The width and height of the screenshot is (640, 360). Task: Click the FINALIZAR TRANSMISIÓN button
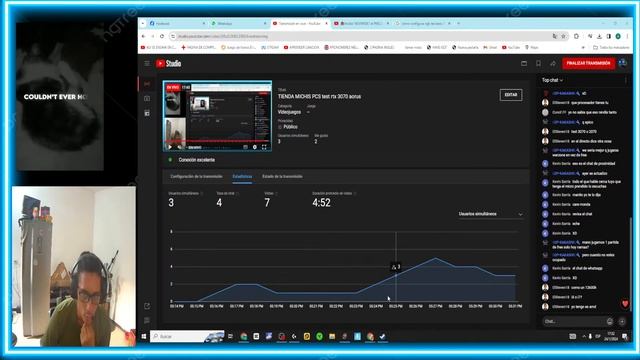[x=588, y=64]
